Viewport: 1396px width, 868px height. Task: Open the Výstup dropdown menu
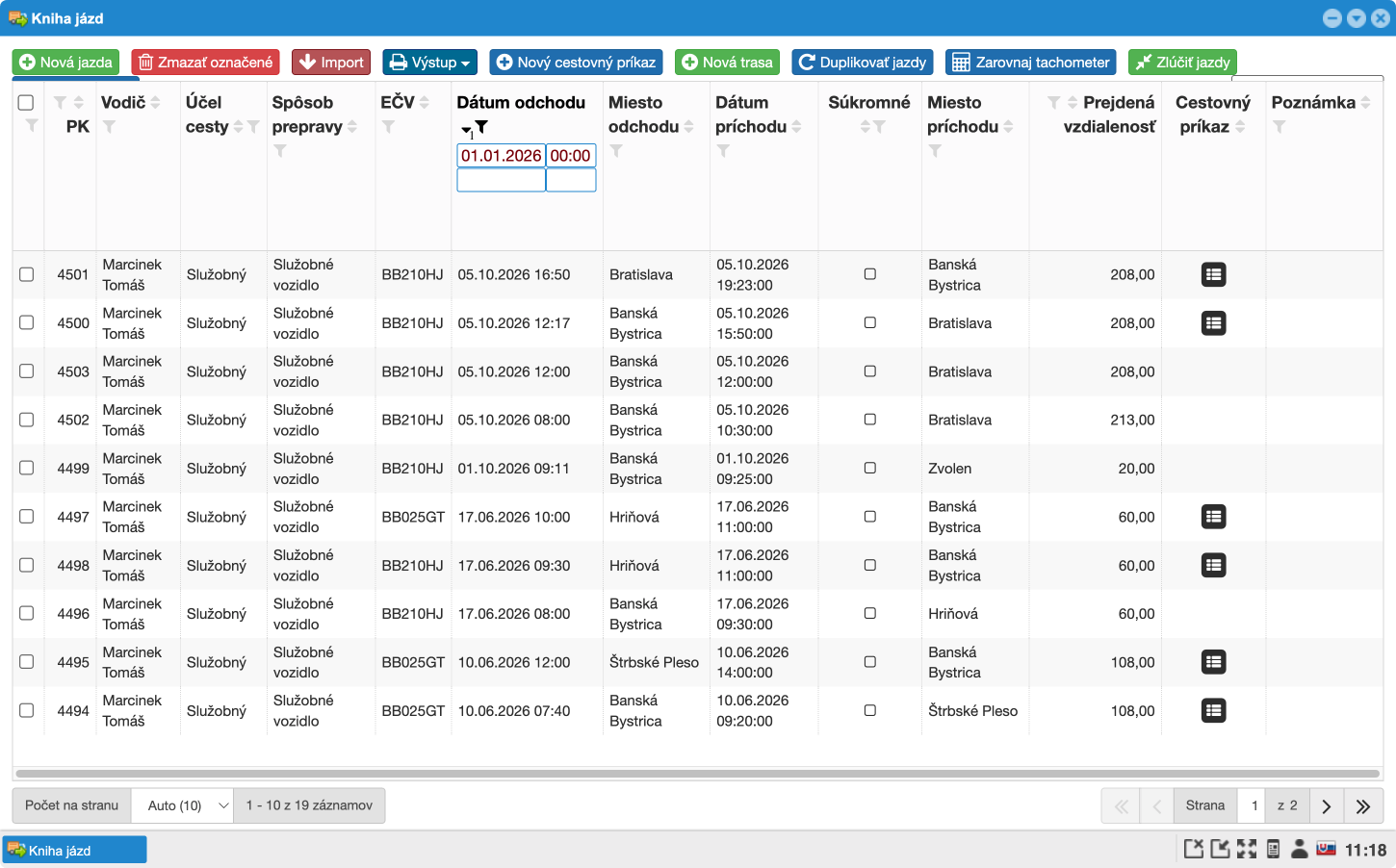point(429,63)
